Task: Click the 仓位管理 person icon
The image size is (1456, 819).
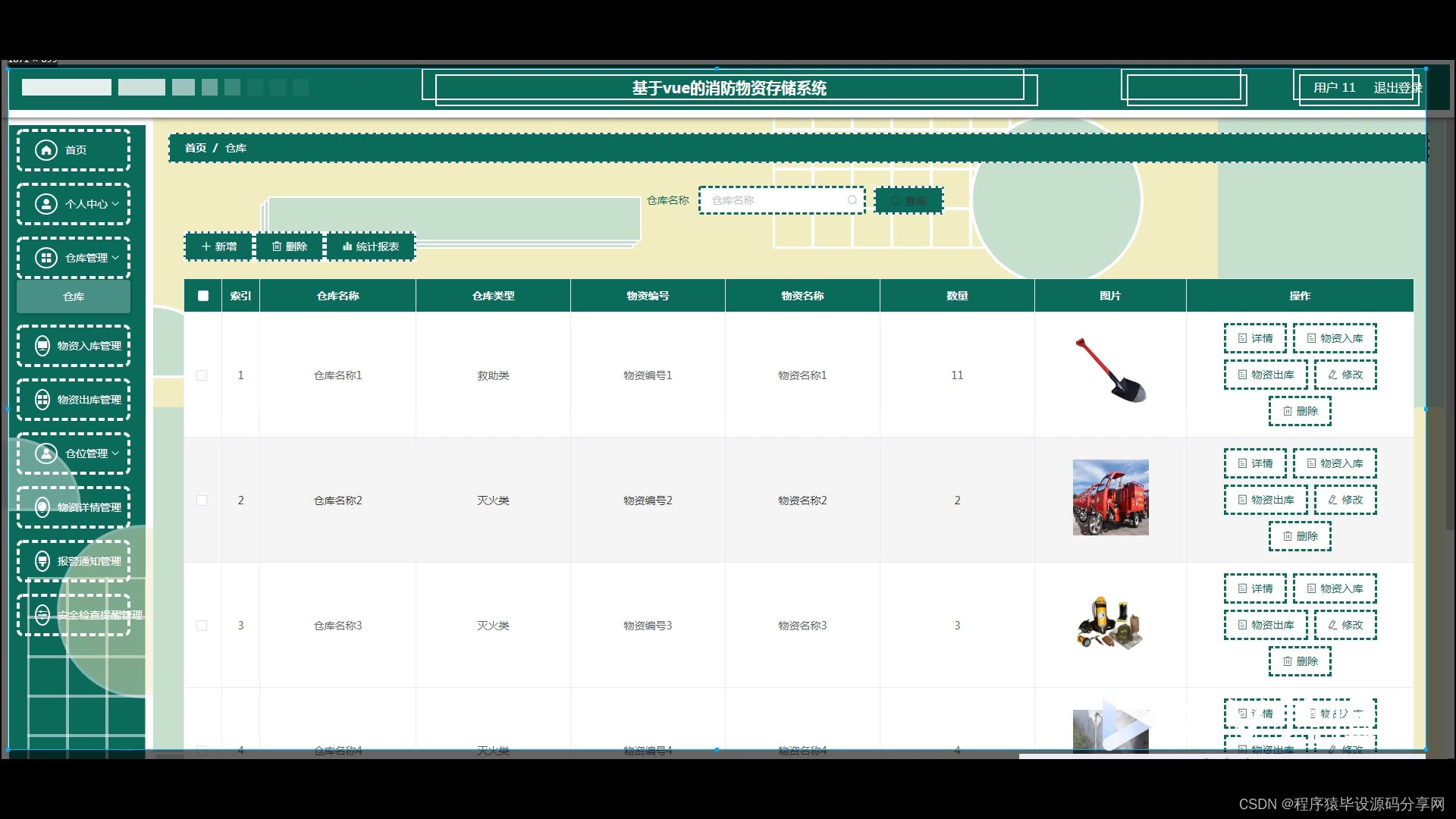Action: click(x=46, y=453)
